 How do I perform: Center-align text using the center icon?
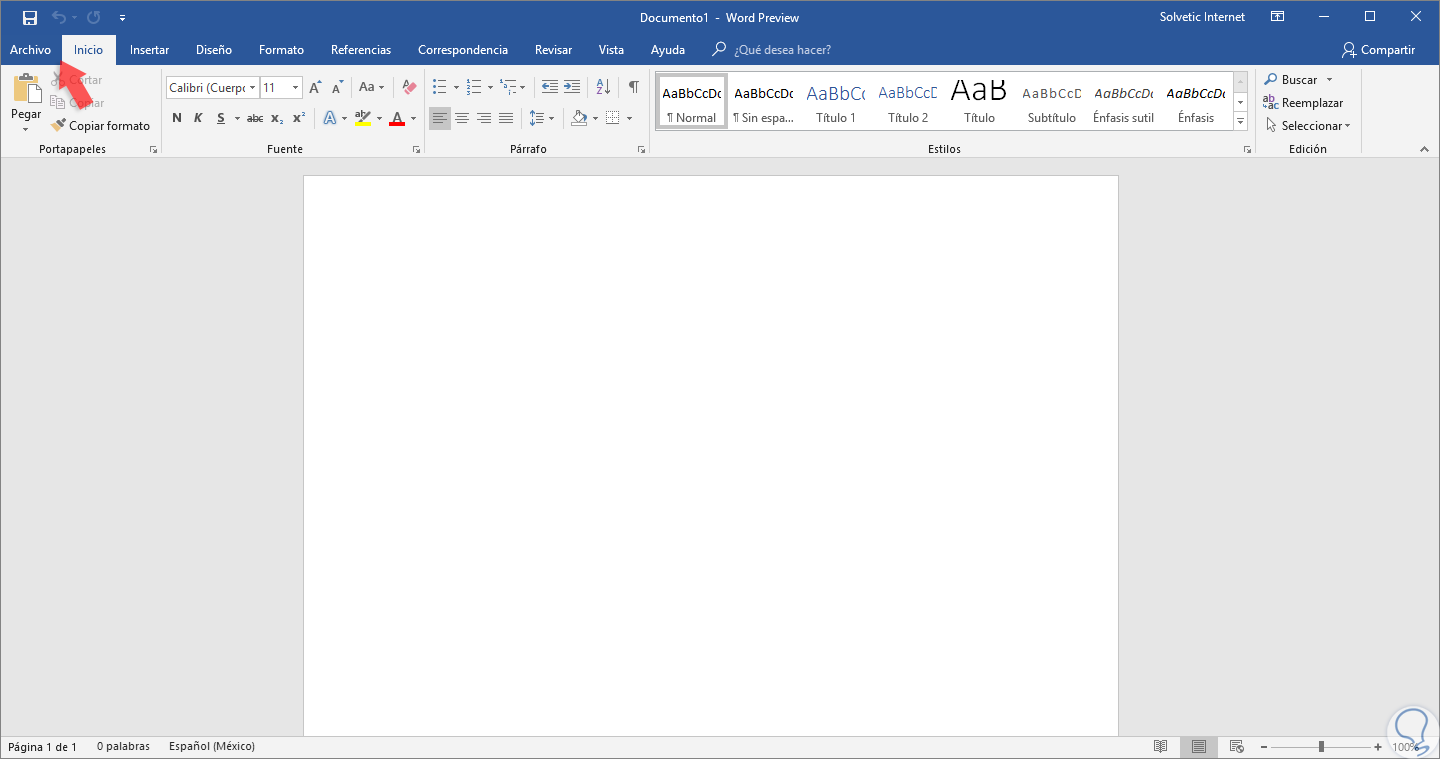(462, 118)
